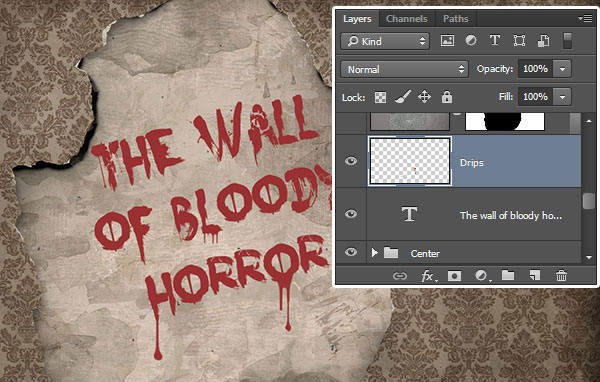
Task: Click the Center group folder icon
Action: pyautogui.click(x=391, y=252)
